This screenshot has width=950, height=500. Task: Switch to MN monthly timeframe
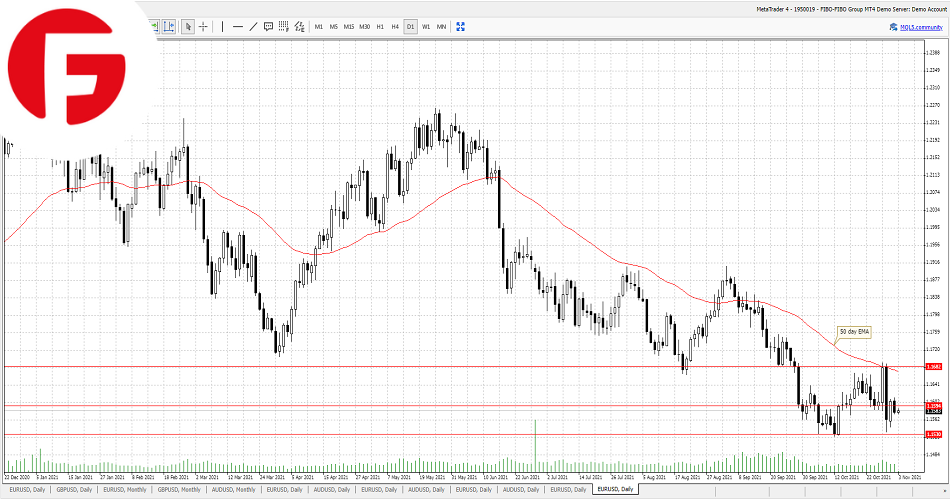pos(441,26)
